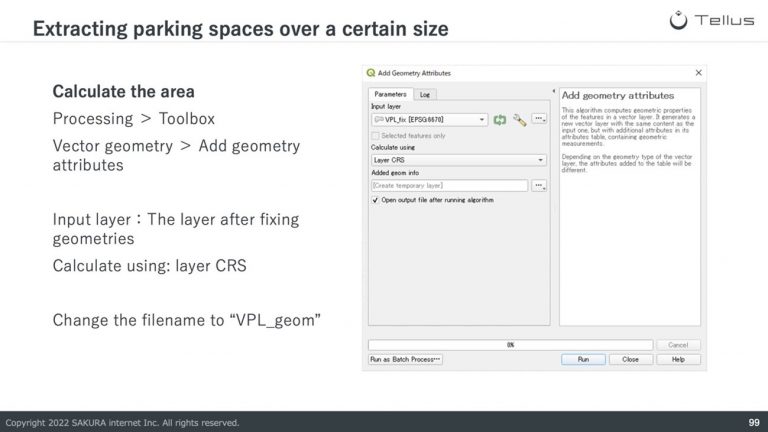768x432 pixels.
Task: Click the Cancel button
Action: (x=678, y=345)
